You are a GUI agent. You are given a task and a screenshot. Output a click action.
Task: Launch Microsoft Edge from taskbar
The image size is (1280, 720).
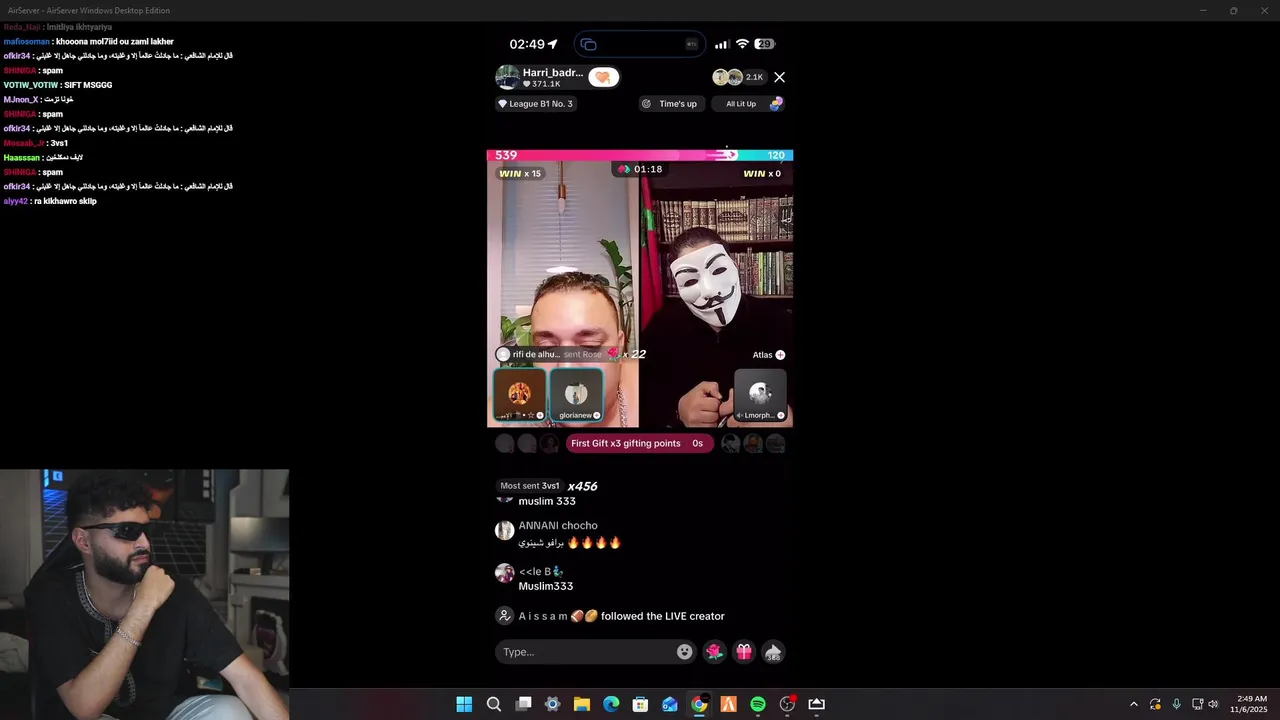(x=611, y=704)
